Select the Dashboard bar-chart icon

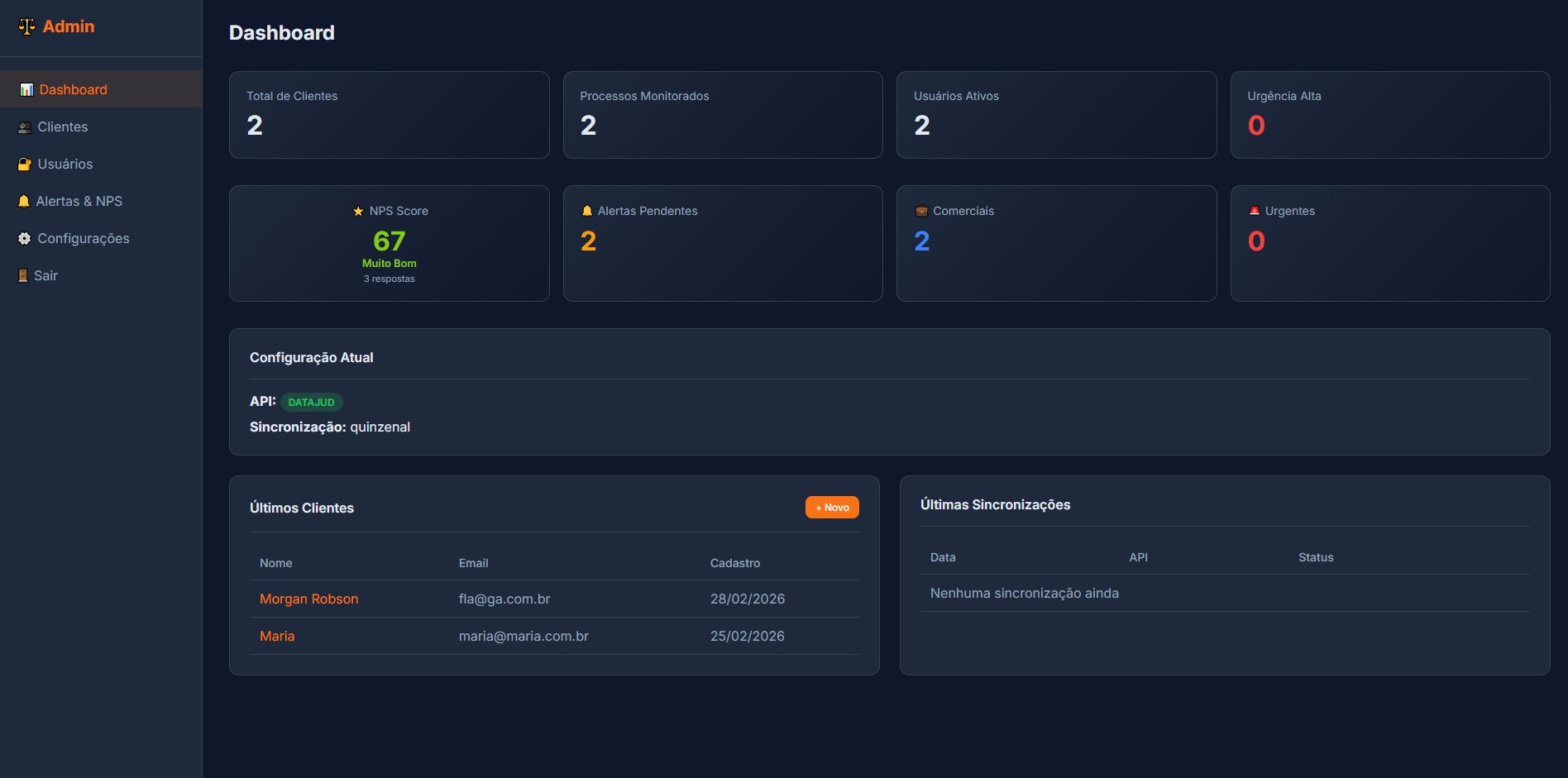(26, 89)
